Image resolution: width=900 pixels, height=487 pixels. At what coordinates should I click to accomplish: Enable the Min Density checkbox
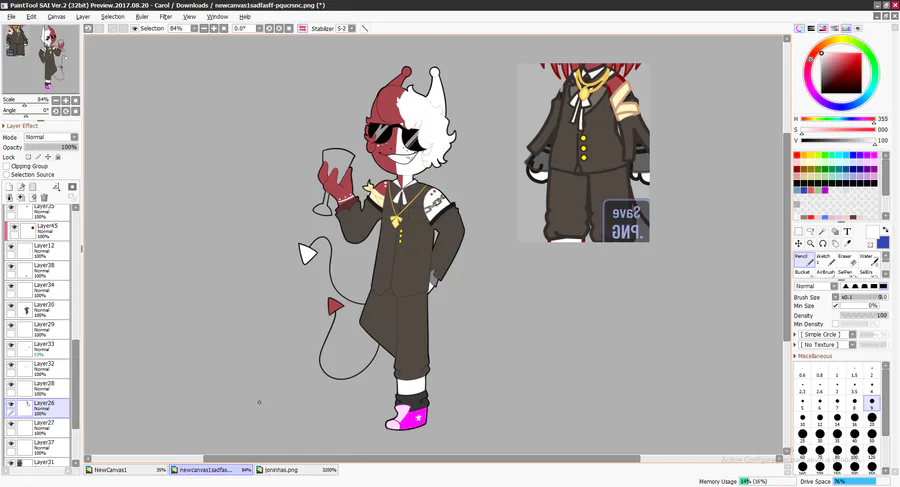[x=835, y=324]
